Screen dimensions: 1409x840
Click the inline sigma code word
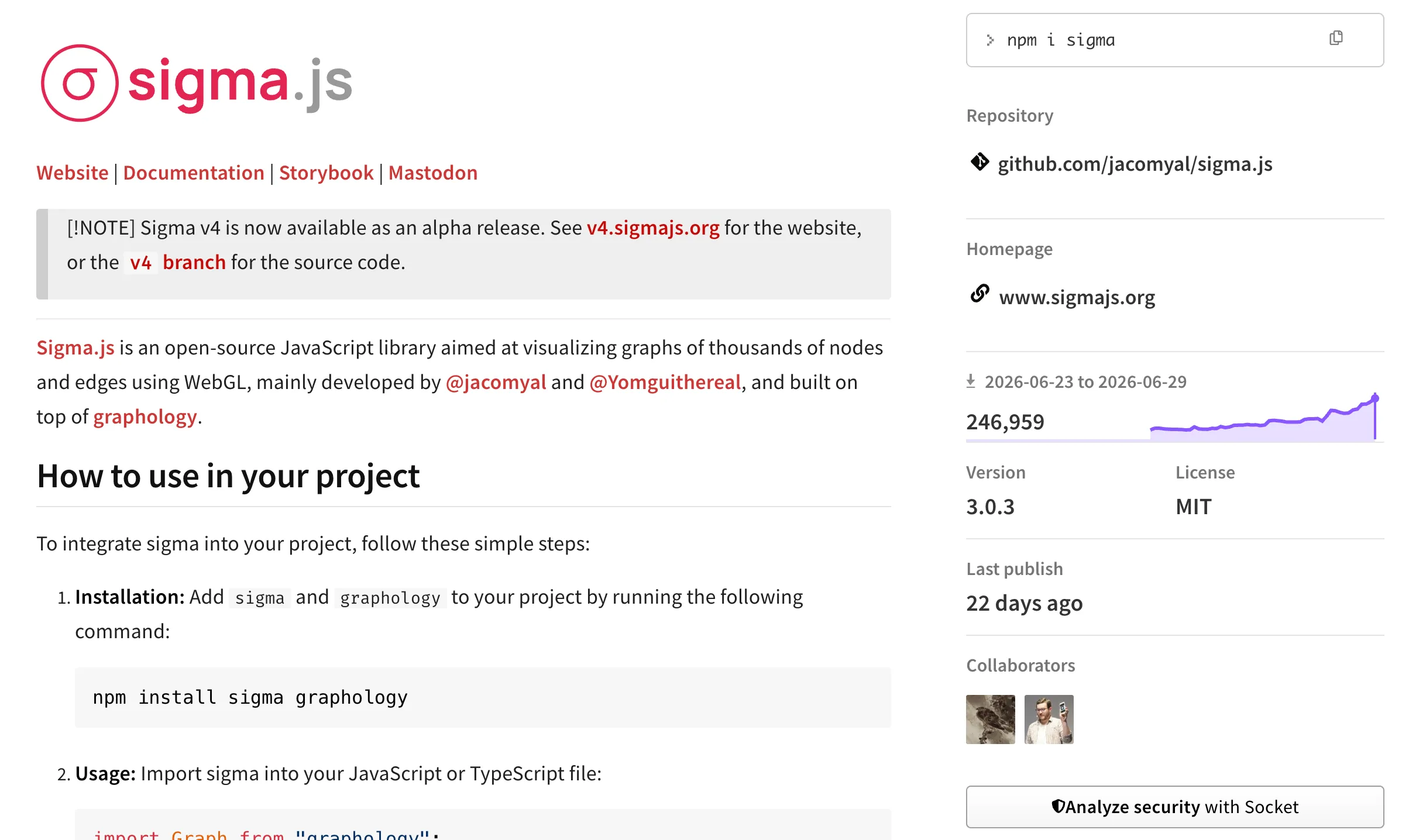click(260, 598)
